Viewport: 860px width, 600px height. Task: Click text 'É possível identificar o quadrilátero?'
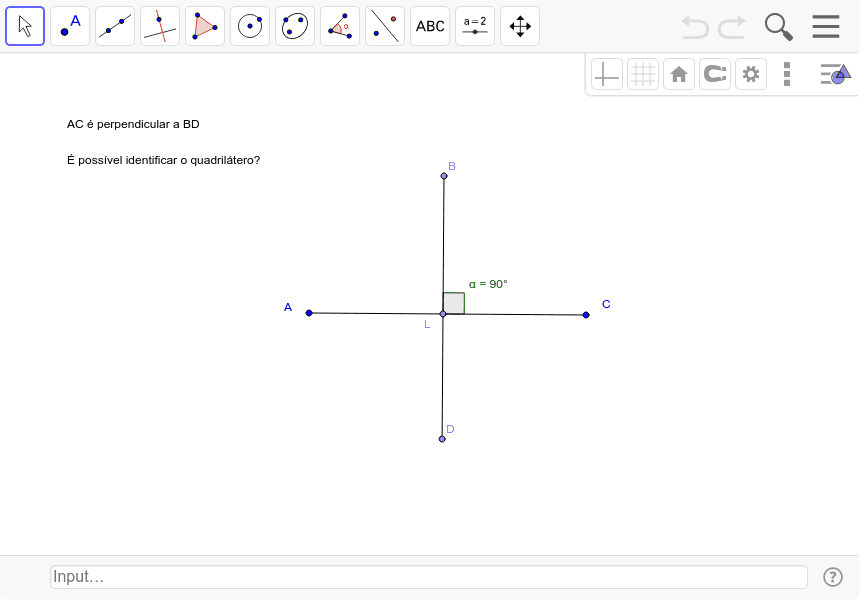click(x=163, y=160)
